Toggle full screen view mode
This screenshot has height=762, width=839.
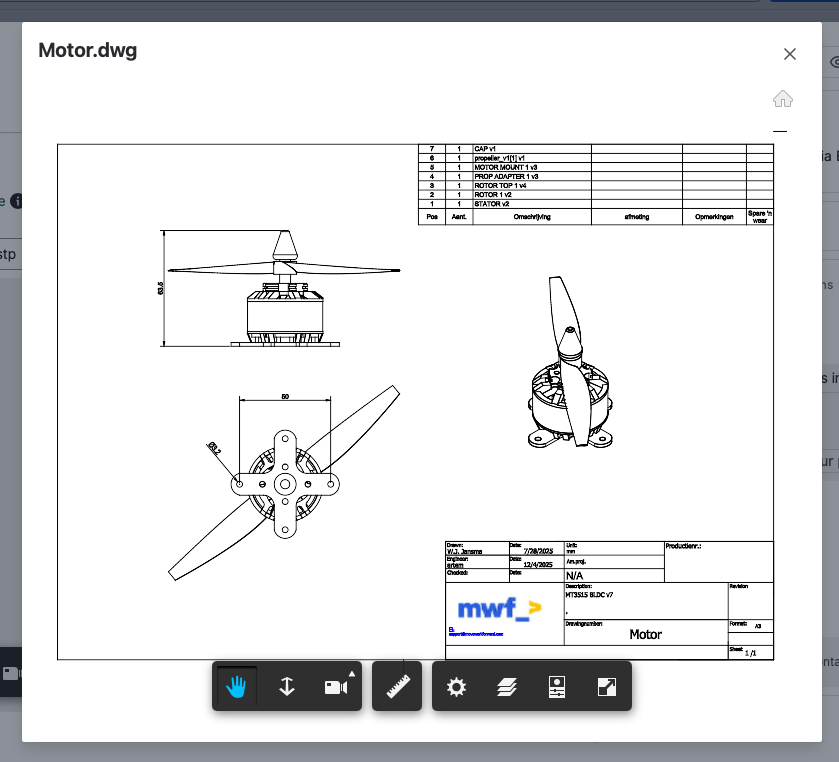[607, 687]
